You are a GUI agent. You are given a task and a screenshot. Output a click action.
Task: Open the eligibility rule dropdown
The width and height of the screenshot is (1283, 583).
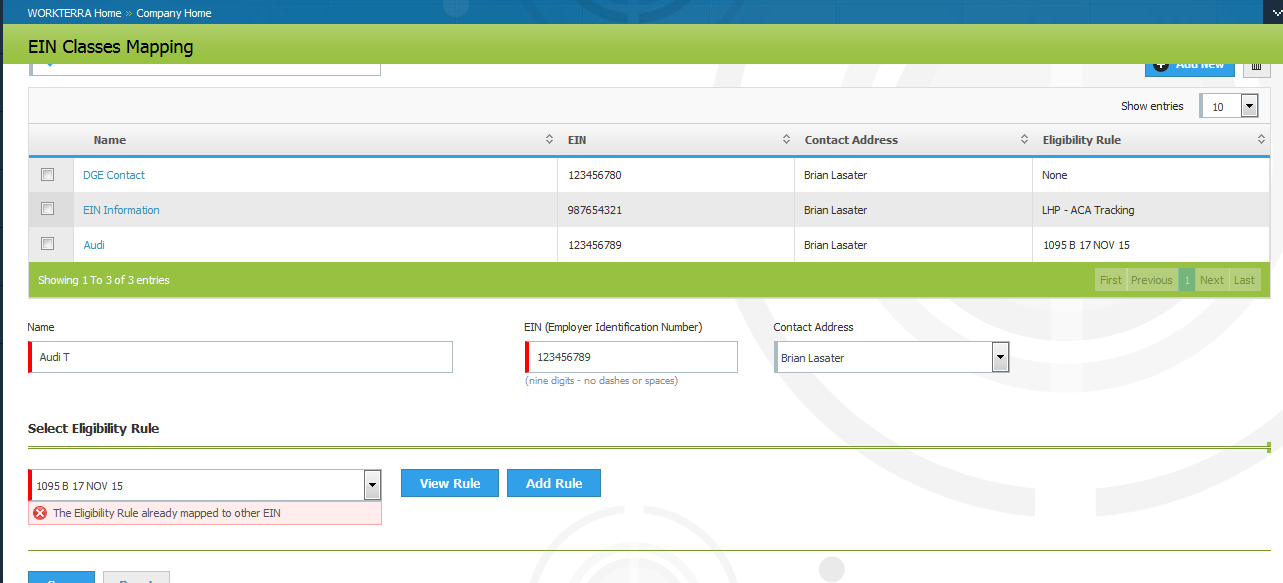(372, 486)
